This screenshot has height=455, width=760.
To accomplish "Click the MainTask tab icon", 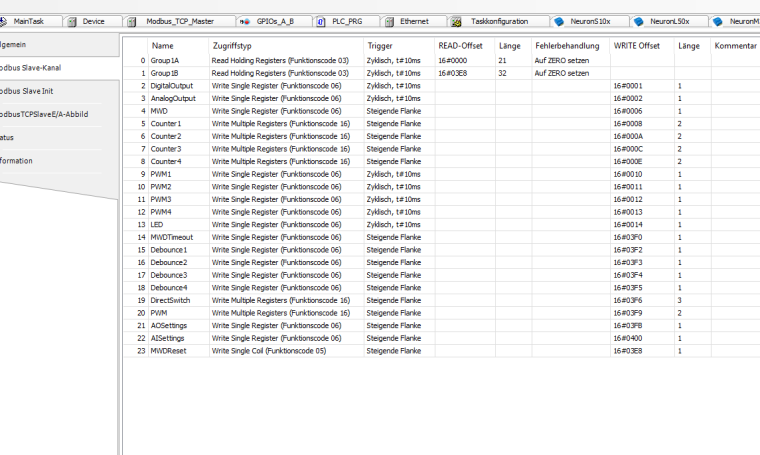I will (x=5, y=21).
